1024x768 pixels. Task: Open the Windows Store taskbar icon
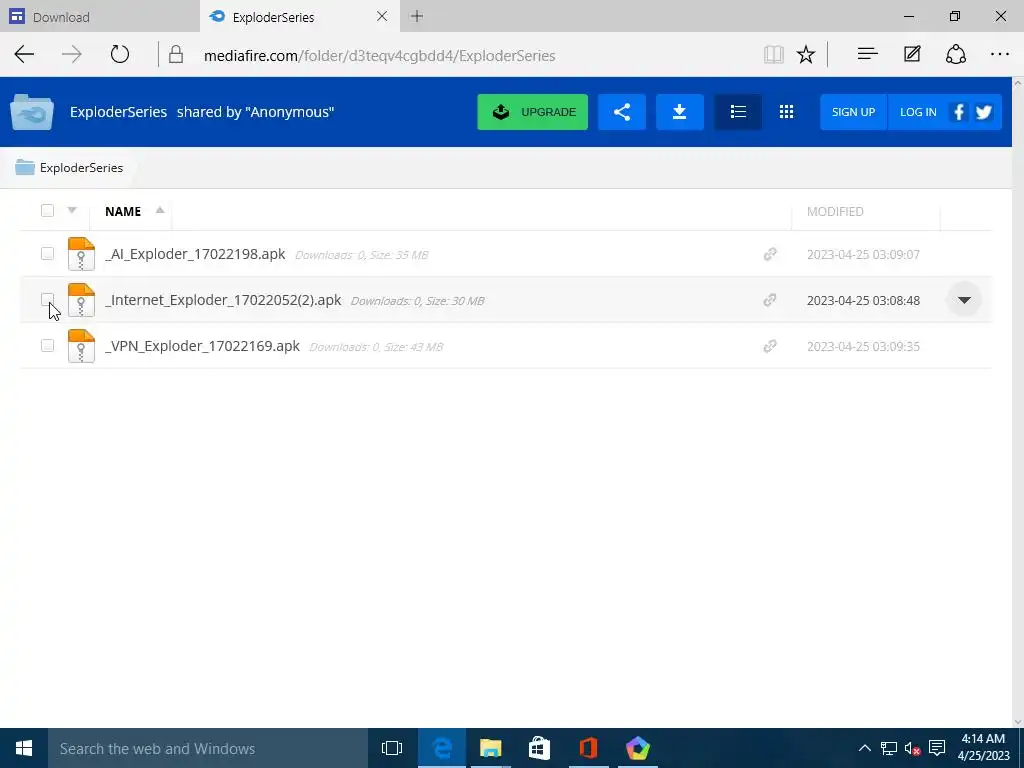[x=539, y=748]
